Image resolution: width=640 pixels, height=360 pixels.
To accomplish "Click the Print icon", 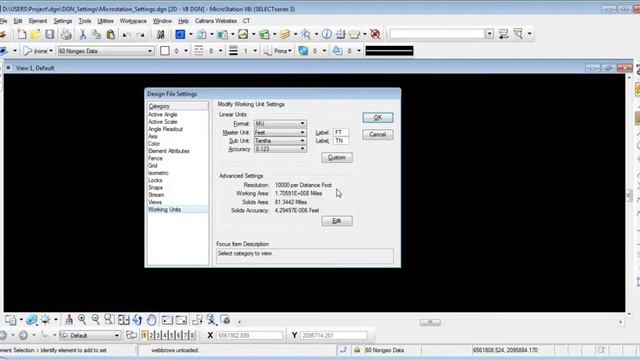I will [x=66, y=34].
